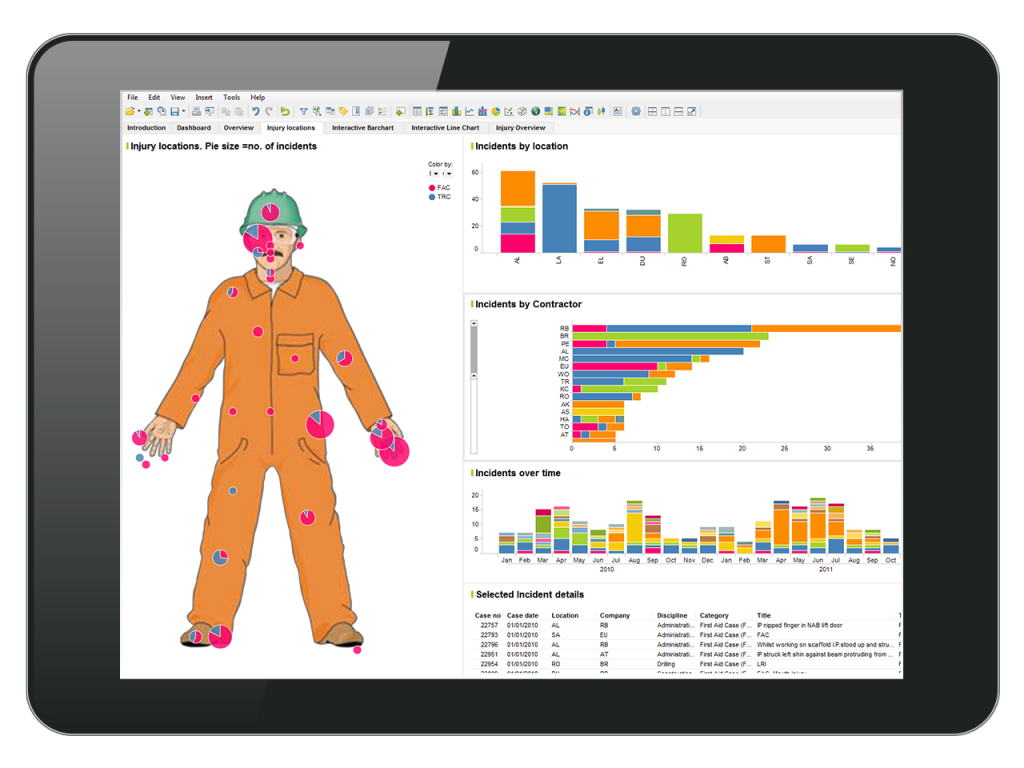The width and height of the screenshot is (1024, 768).
Task: Open the second Color by dropdown arrow
Action: (447, 174)
